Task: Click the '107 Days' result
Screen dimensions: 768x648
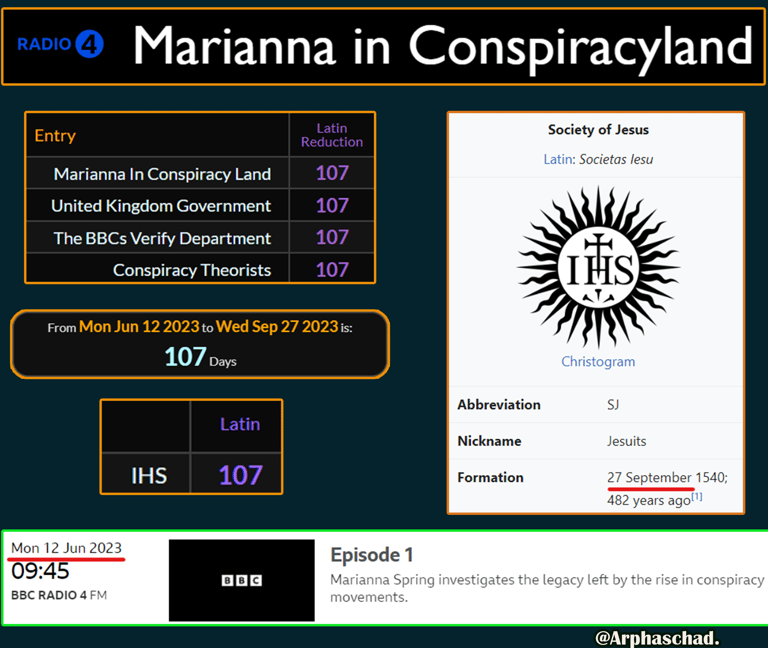Action: point(200,357)
